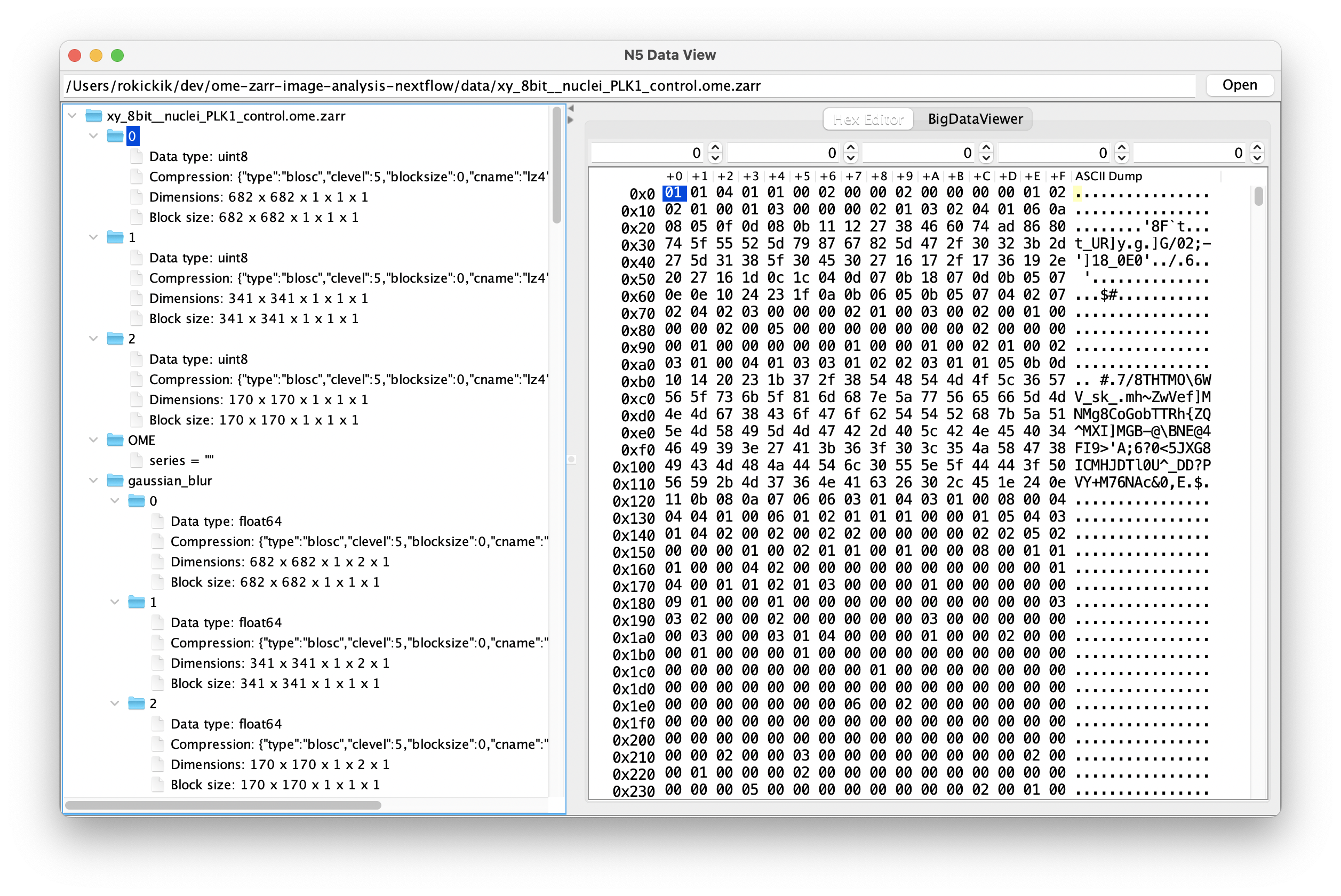Click the OME folder icon
Image resolution: width=1341 pixels, height=896 pixels.
point(115,440)
